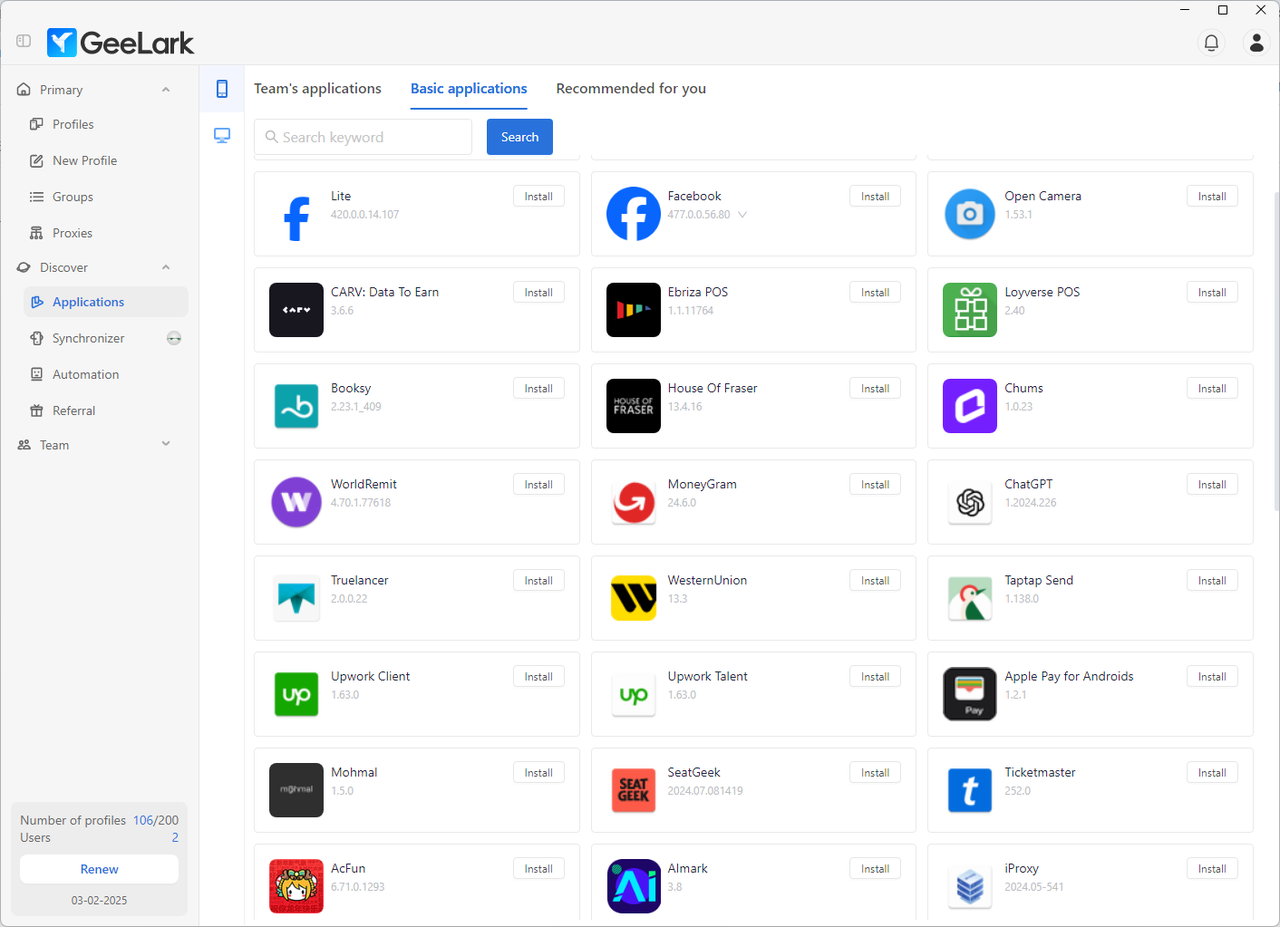Select Applications in sidebar

pos(105,302)
